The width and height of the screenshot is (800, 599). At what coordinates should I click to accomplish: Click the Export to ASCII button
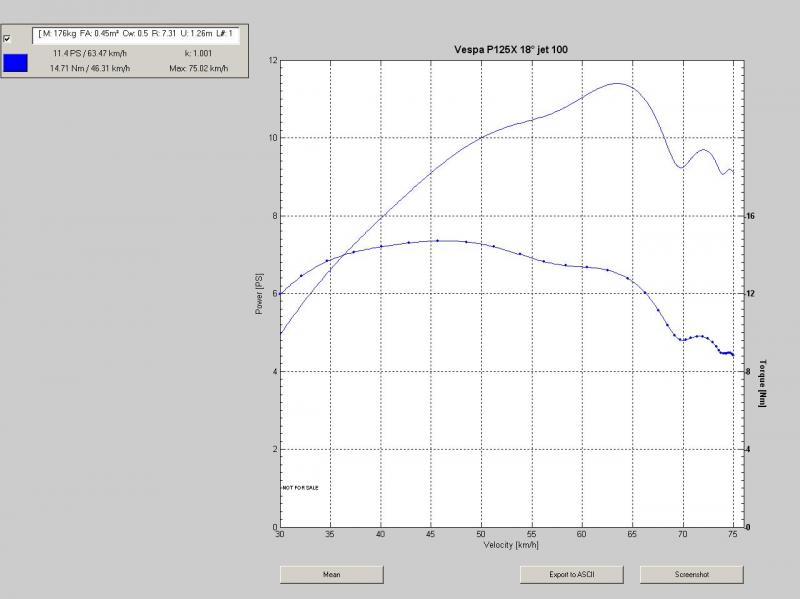click(x=571, y=575)
